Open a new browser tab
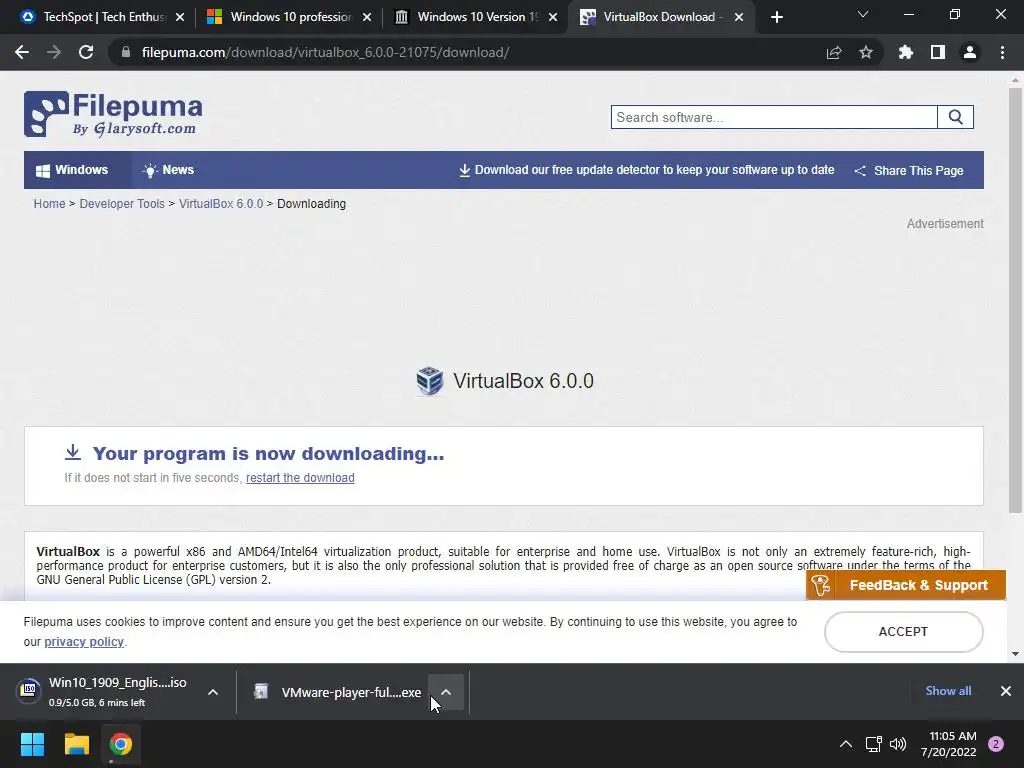1024x768 pixels. [776, 18]
